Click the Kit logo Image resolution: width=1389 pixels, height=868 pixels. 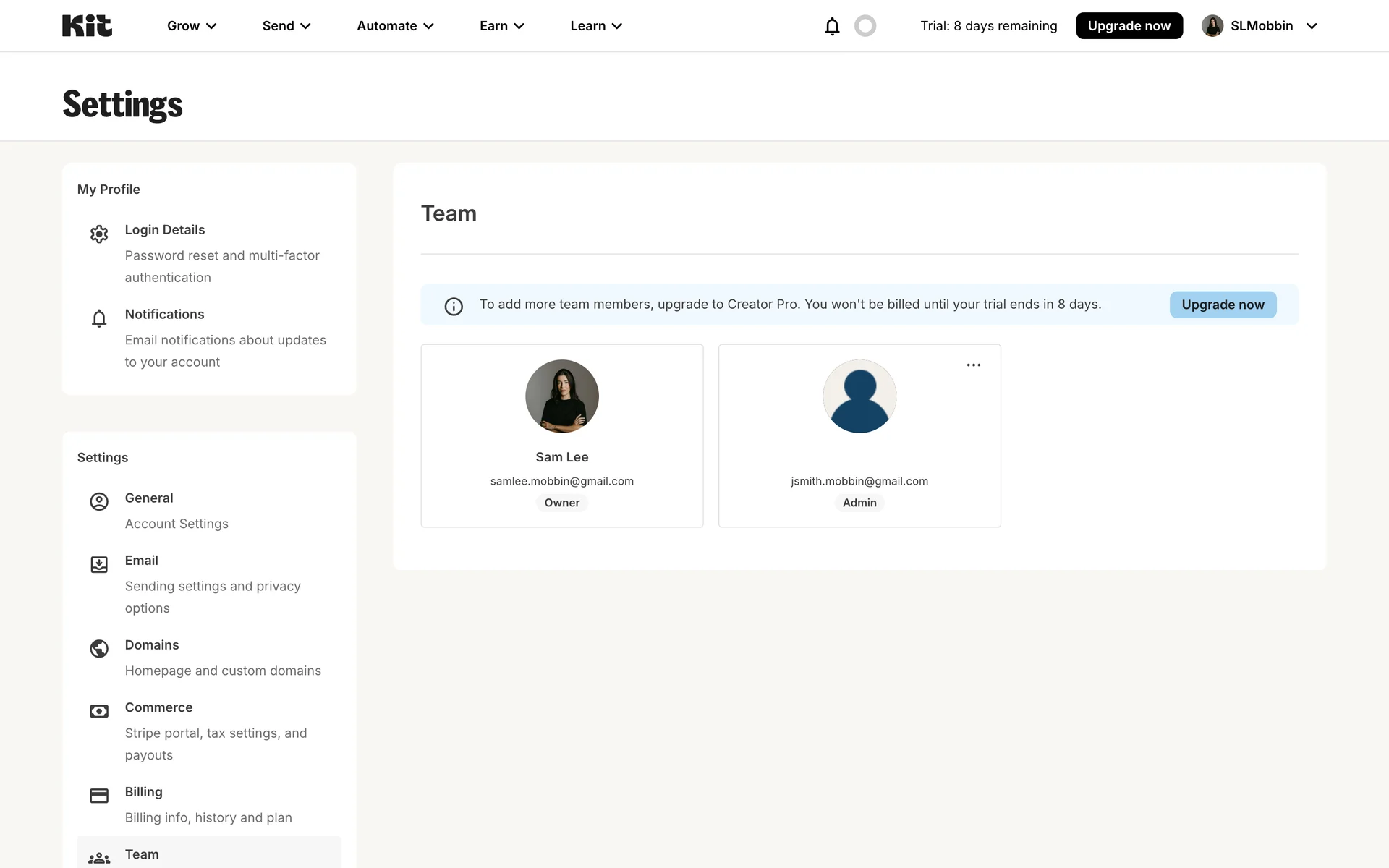click(87, 26)
